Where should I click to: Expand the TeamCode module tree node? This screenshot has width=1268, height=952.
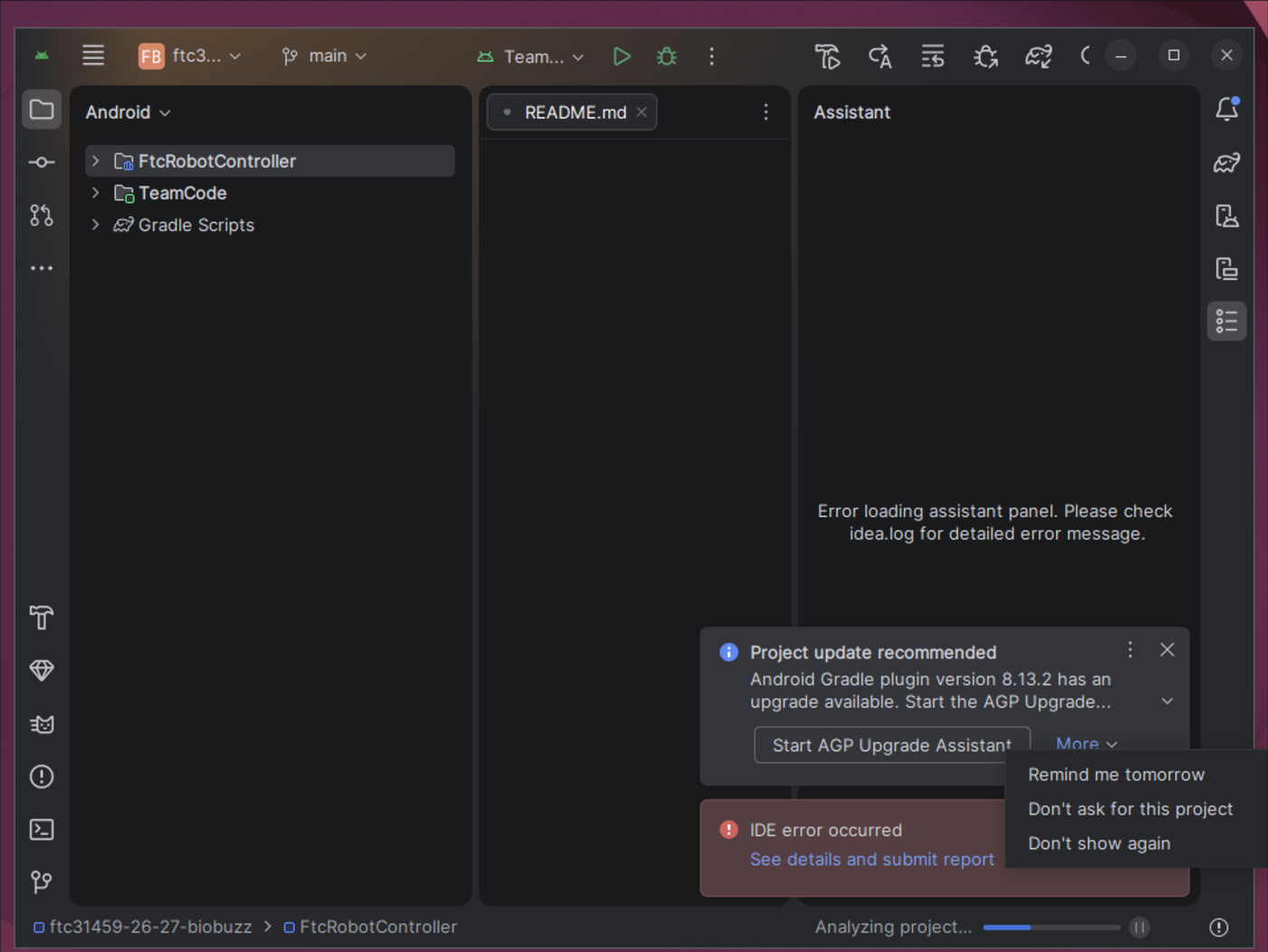(x=95, y=193)
